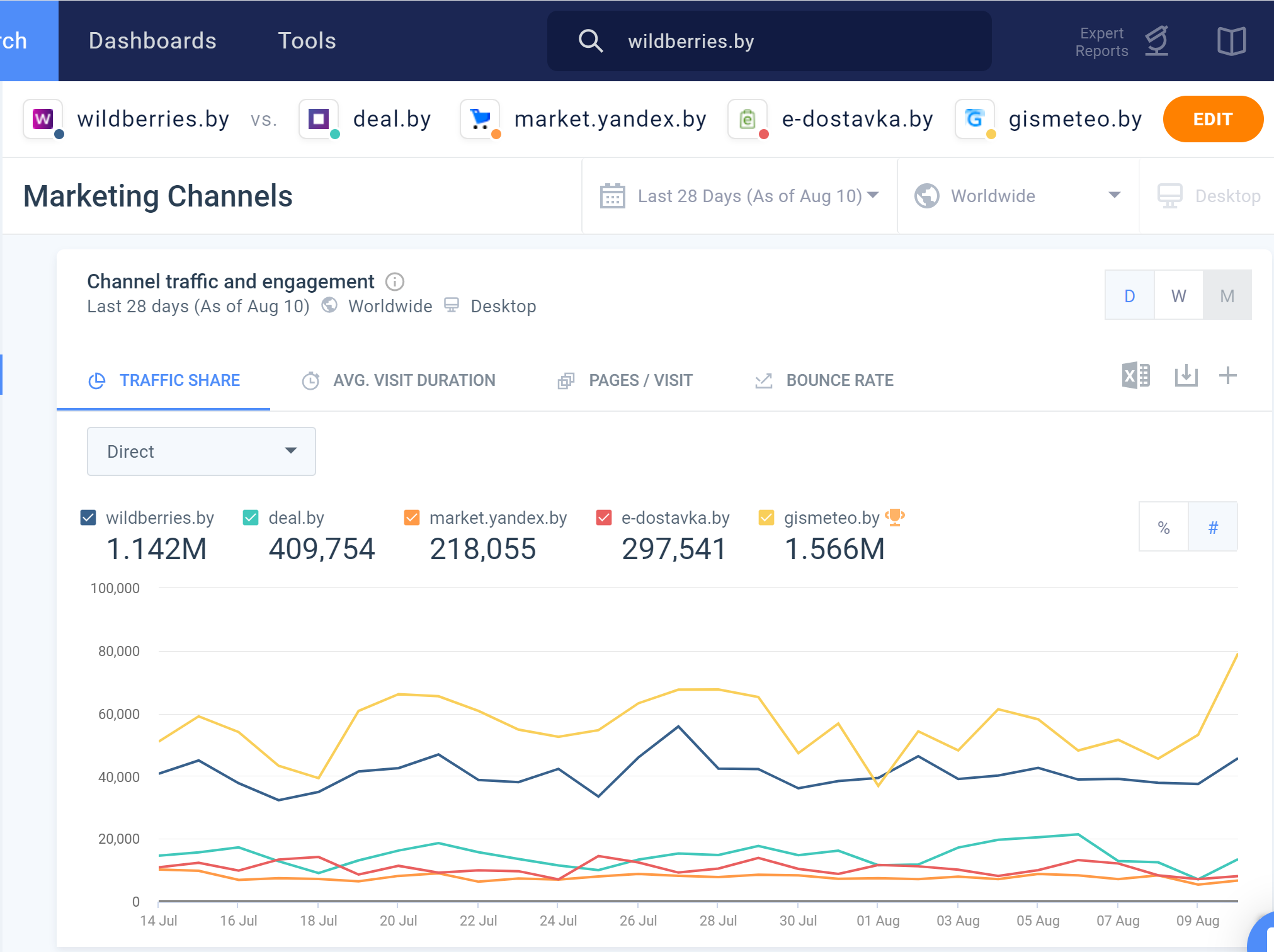
Task: Uncheck deal.by series checkbox
Action: click(251, 518)
